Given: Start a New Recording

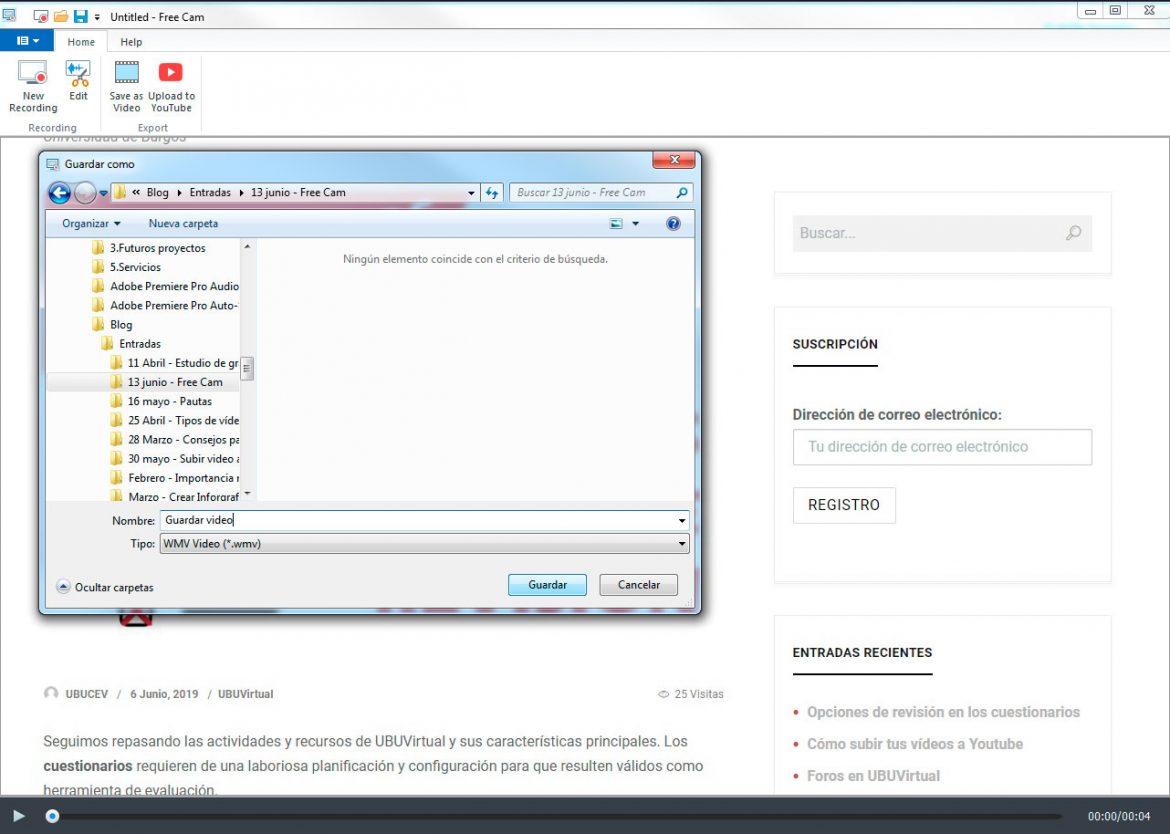Looking at the screenshot, I should pos(33,87).
